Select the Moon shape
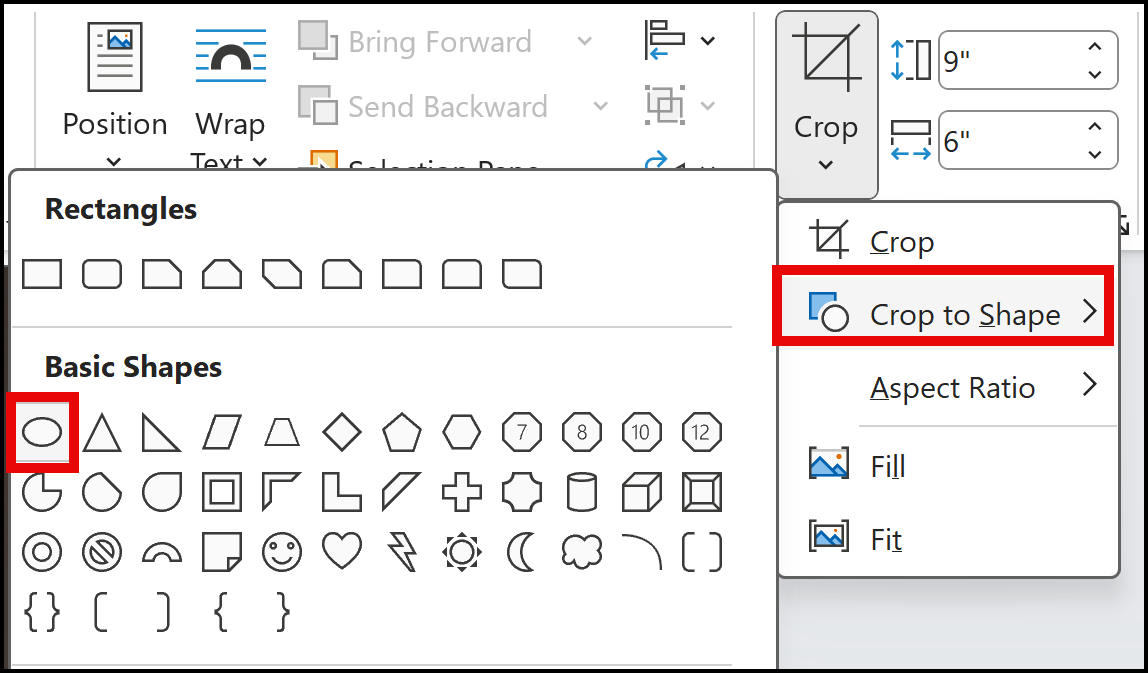The image size is (1148, 673). click(522, 552)
